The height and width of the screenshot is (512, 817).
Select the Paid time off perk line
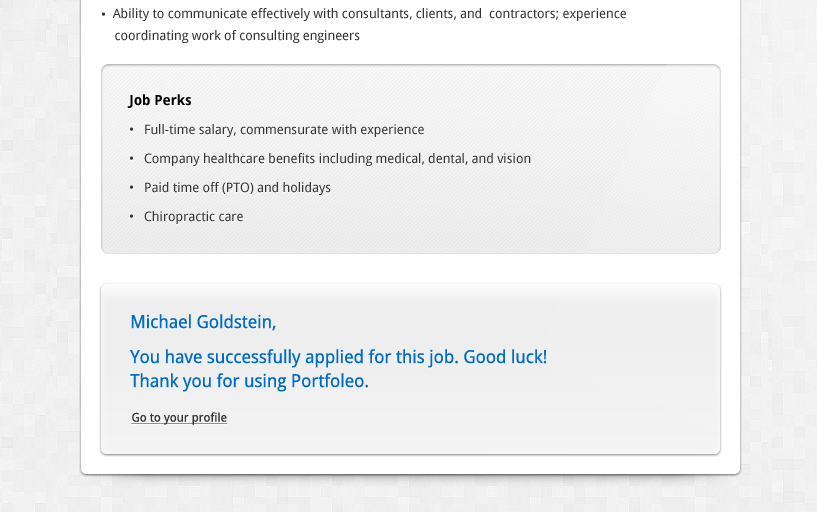click(x=237, y=188)
